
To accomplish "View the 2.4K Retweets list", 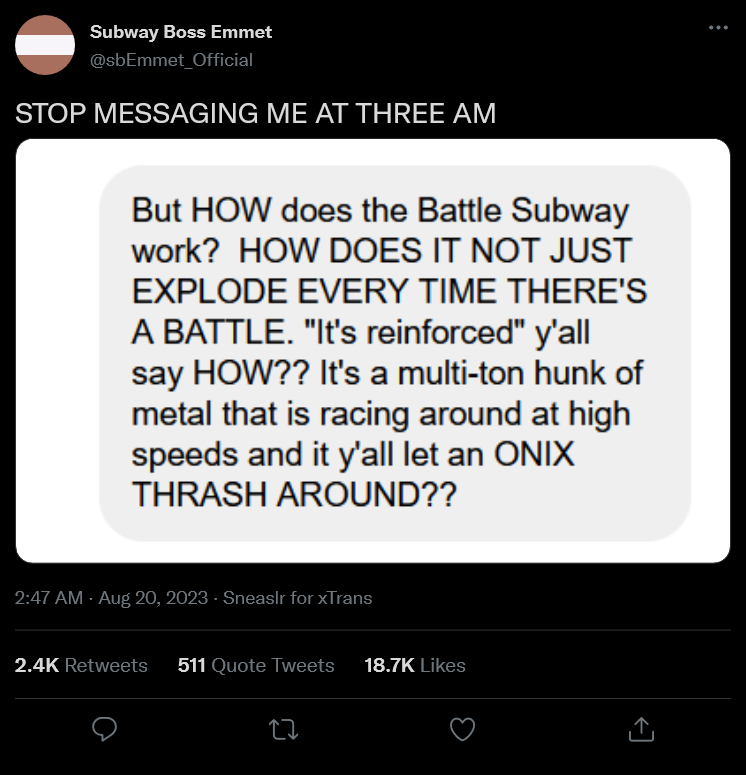I will tap(81, 665).
